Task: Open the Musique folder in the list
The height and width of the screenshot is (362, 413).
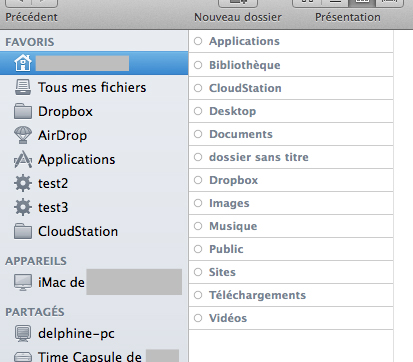Action: tap(291, 226)
